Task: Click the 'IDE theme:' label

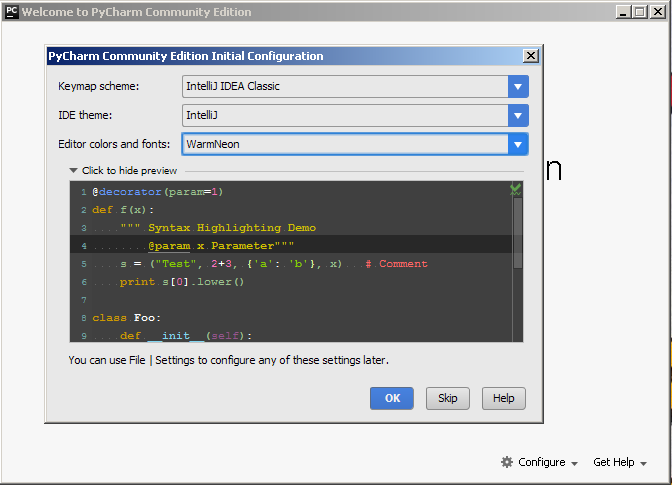Action: (x=85, y=115)
